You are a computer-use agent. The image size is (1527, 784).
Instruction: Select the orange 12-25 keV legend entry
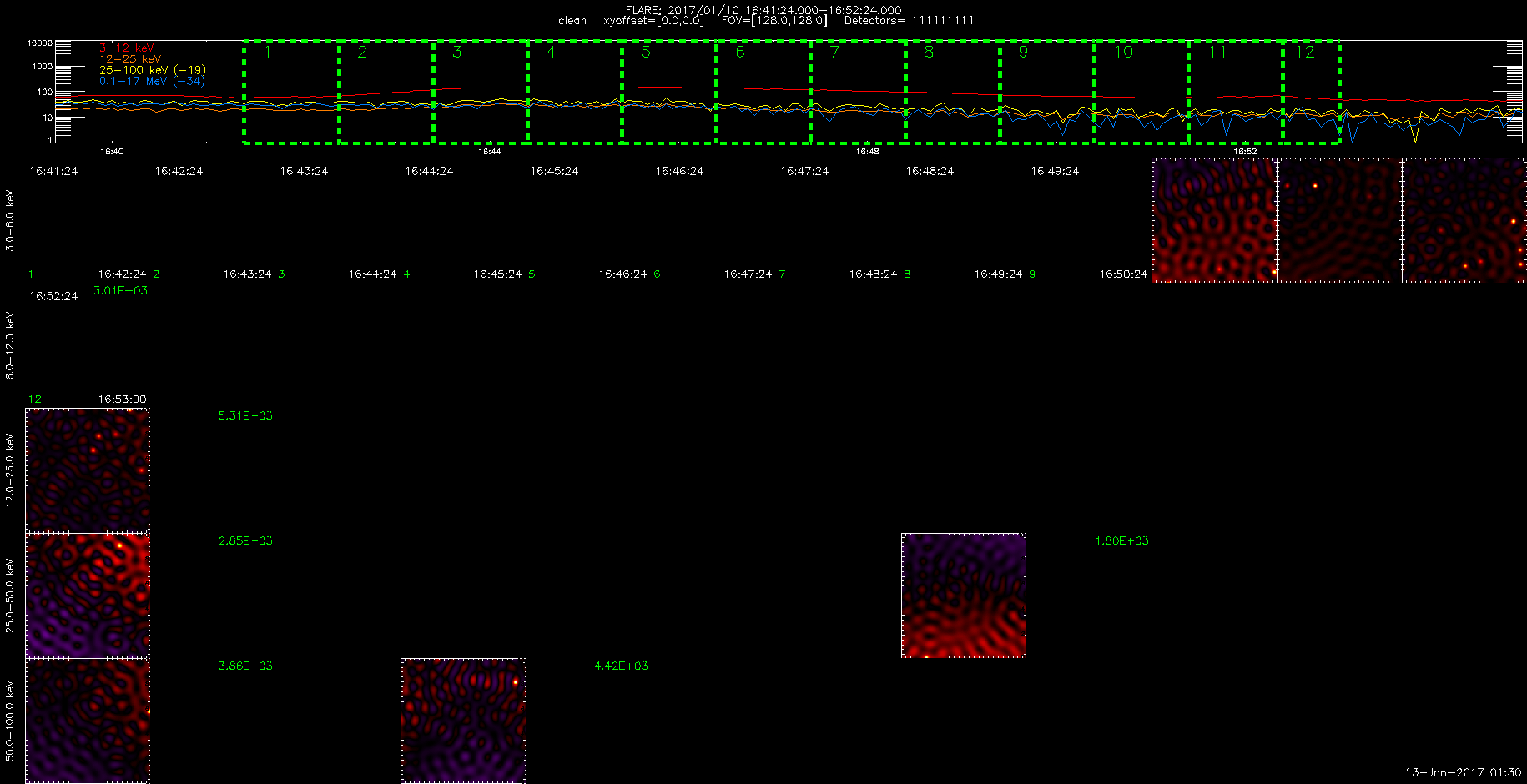click(x=130, y=59)
